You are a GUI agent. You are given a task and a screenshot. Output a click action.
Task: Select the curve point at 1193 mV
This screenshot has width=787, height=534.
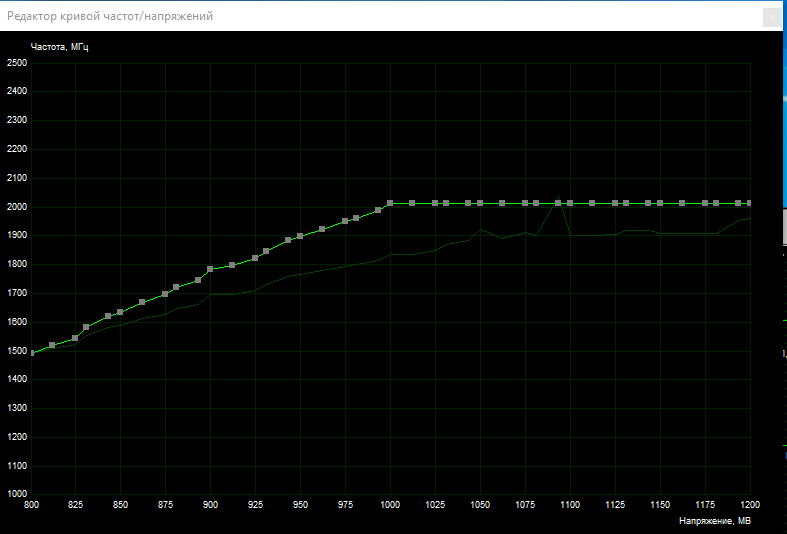click(738, 203)
